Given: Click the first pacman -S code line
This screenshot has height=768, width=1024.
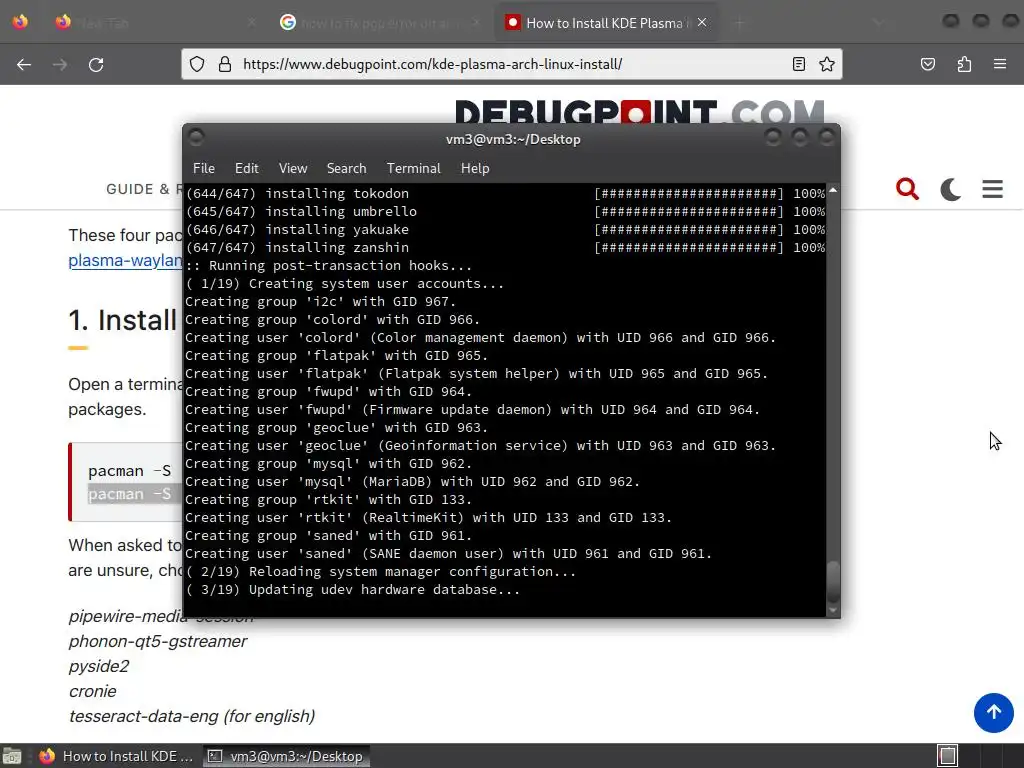Looking at the screenshot, I should pos(130,471).
